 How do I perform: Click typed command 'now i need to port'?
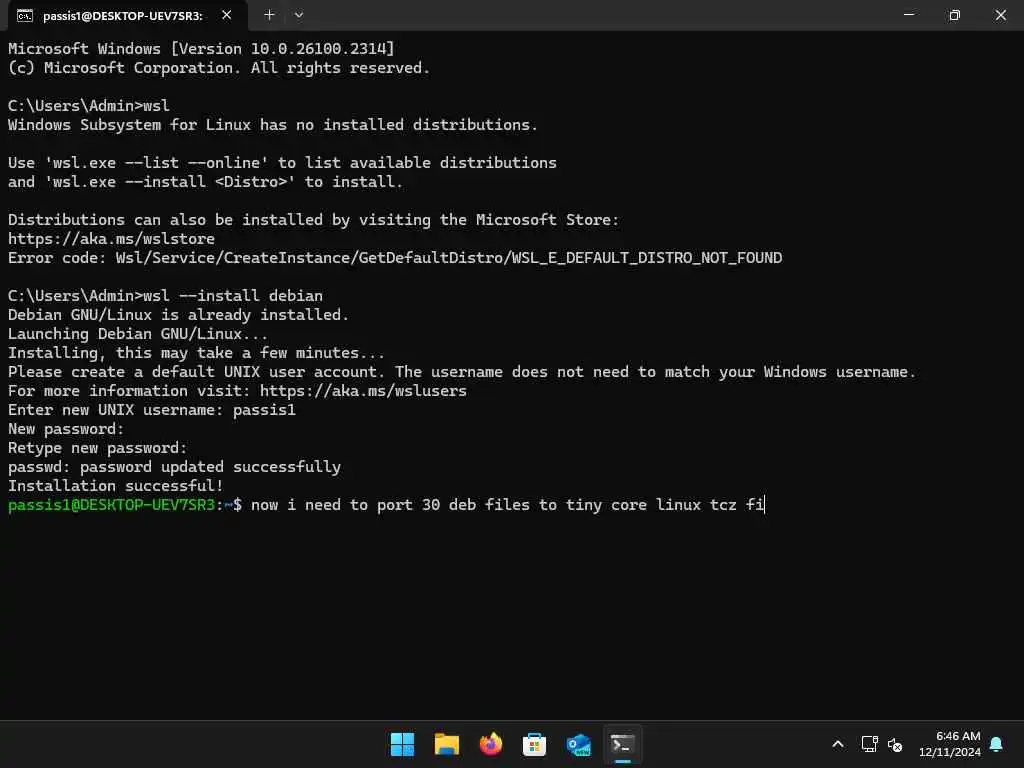click(x=332, y=505)
